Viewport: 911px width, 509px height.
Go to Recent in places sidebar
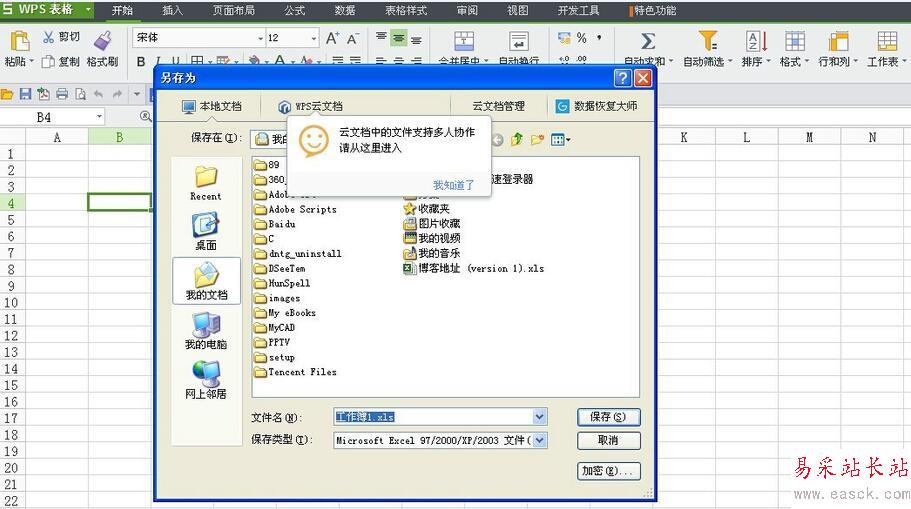point(206,183)
